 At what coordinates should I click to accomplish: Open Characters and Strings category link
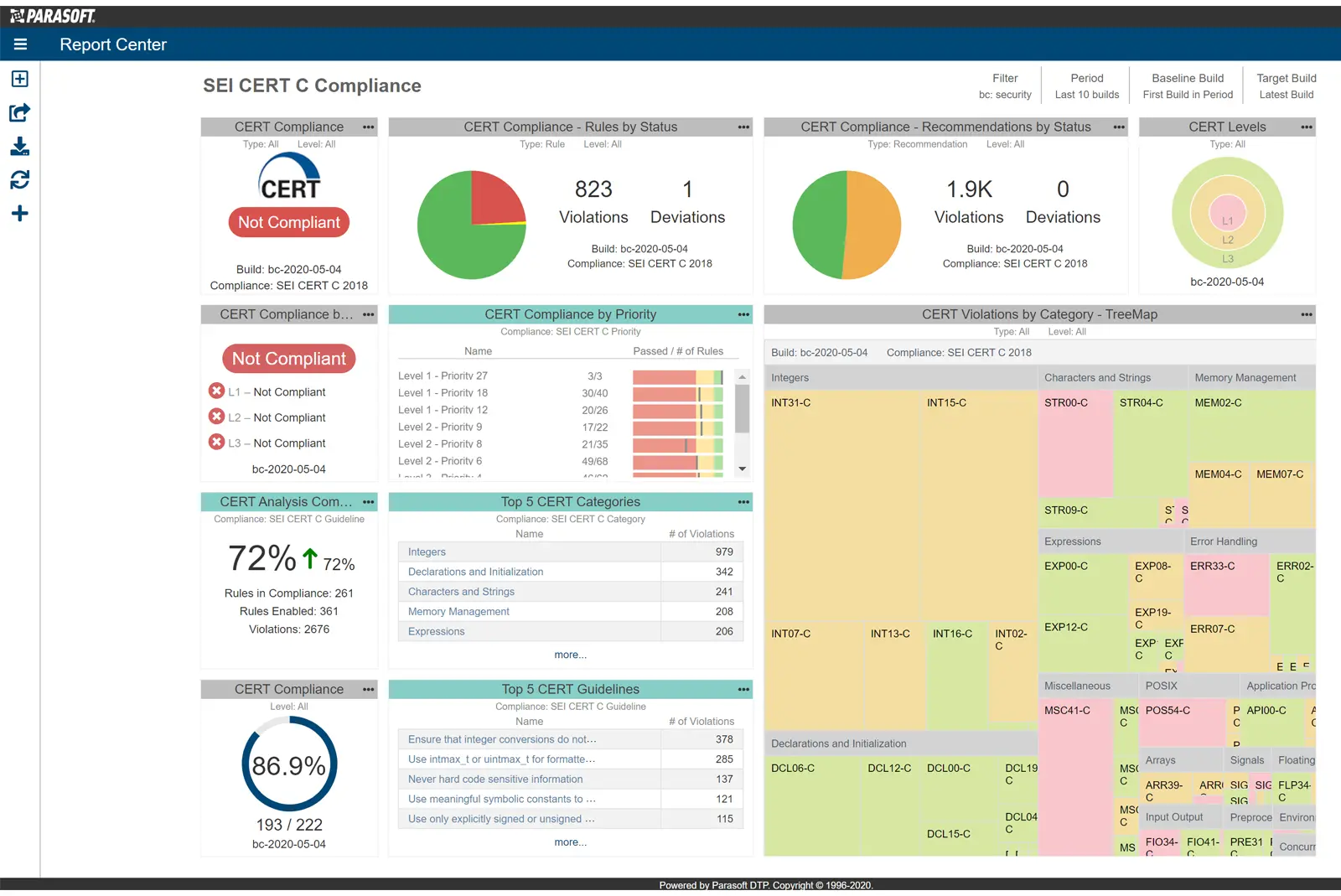461,592
